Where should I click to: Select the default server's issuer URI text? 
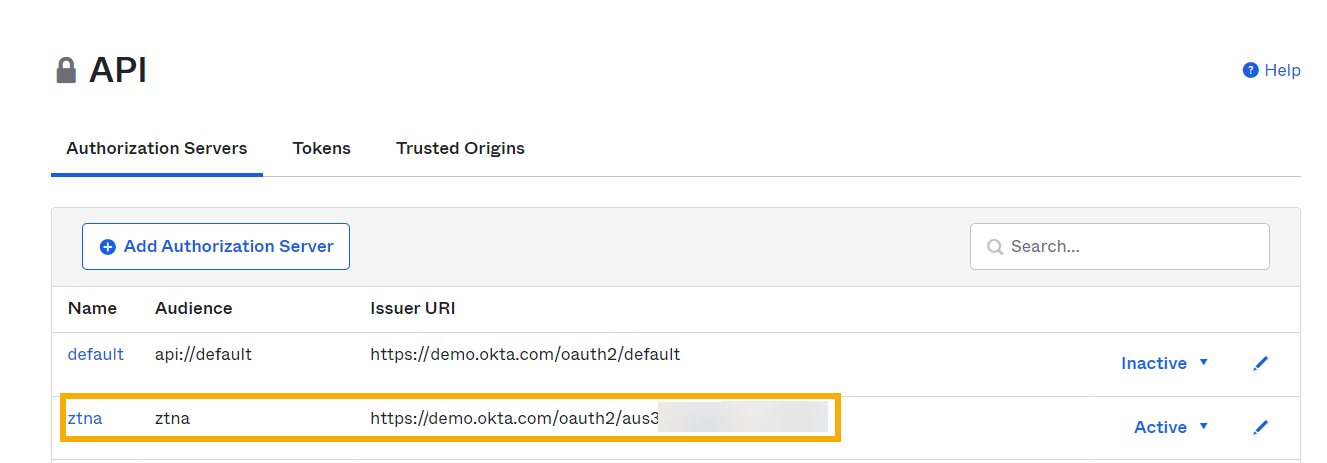(x=525, y=354)
